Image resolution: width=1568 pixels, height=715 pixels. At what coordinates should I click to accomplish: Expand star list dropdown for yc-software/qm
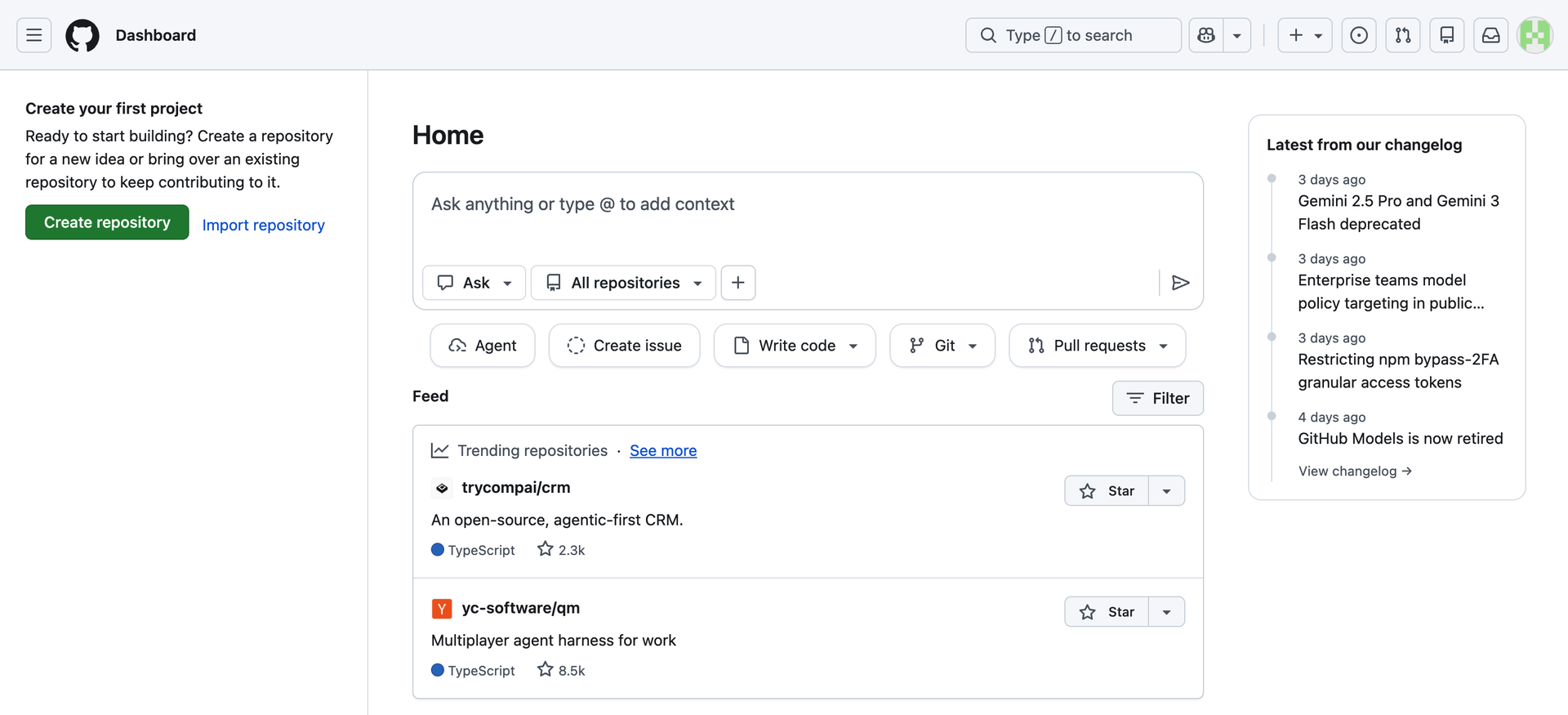[x=1167, y=612]
